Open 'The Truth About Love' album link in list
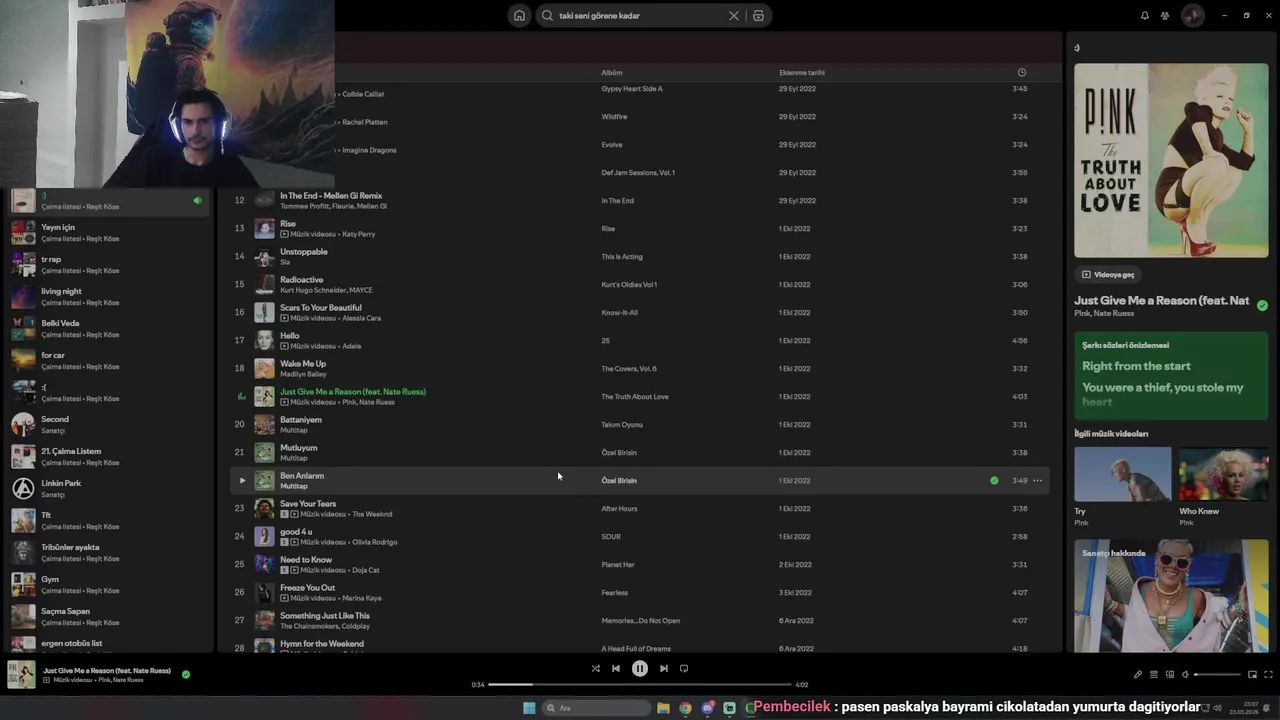This screenshot has height=720, width=1280. point(635,397)
